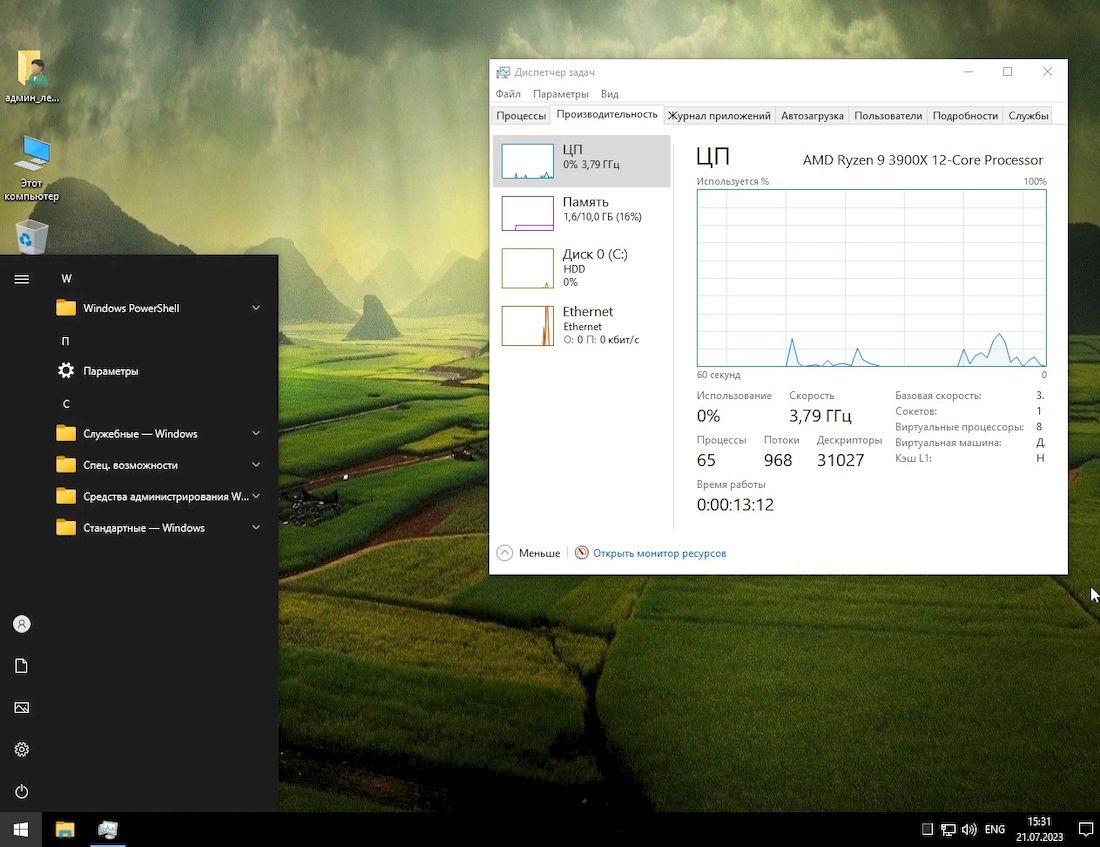This screenshot has height=847, width=1100.
Task: Click the Меньше collapse arrow button
Action: point(505,553)
